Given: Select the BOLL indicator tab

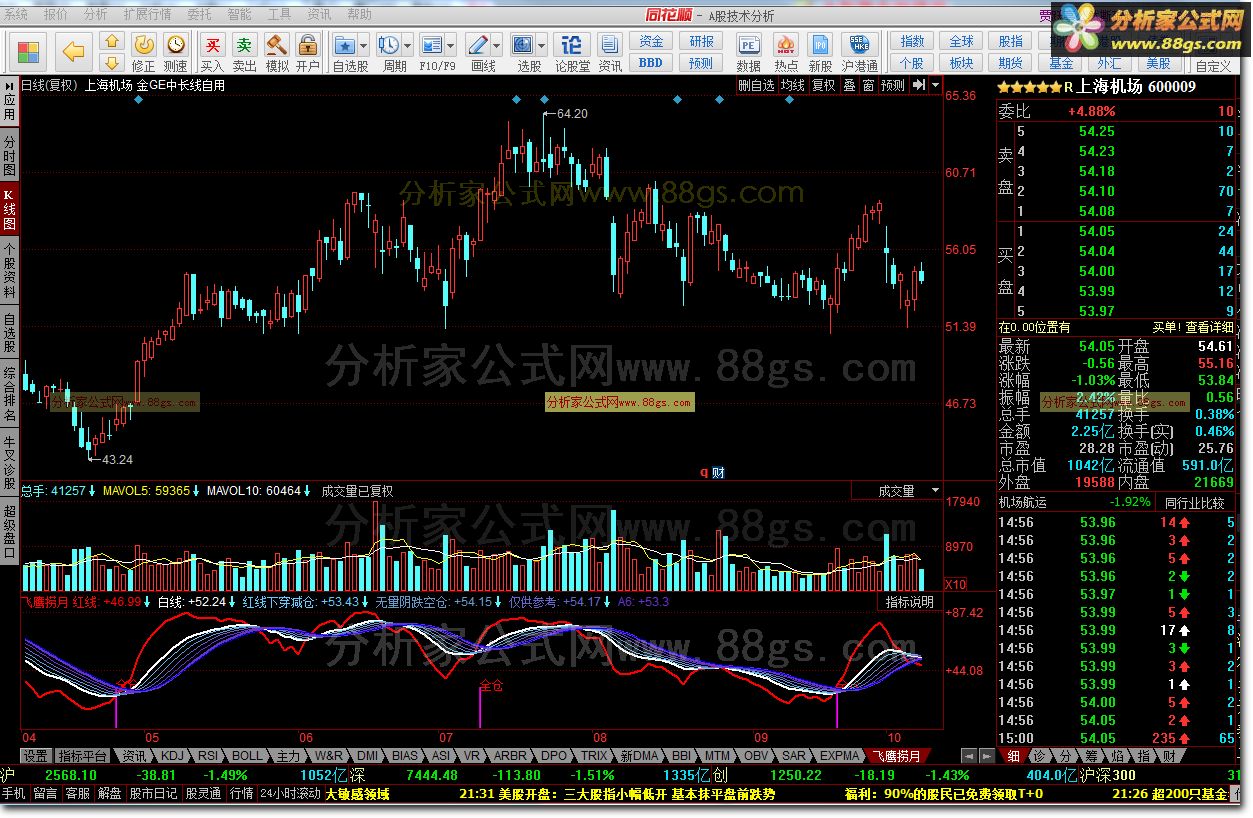Looking at the screenshot, I should click(246, 755).
